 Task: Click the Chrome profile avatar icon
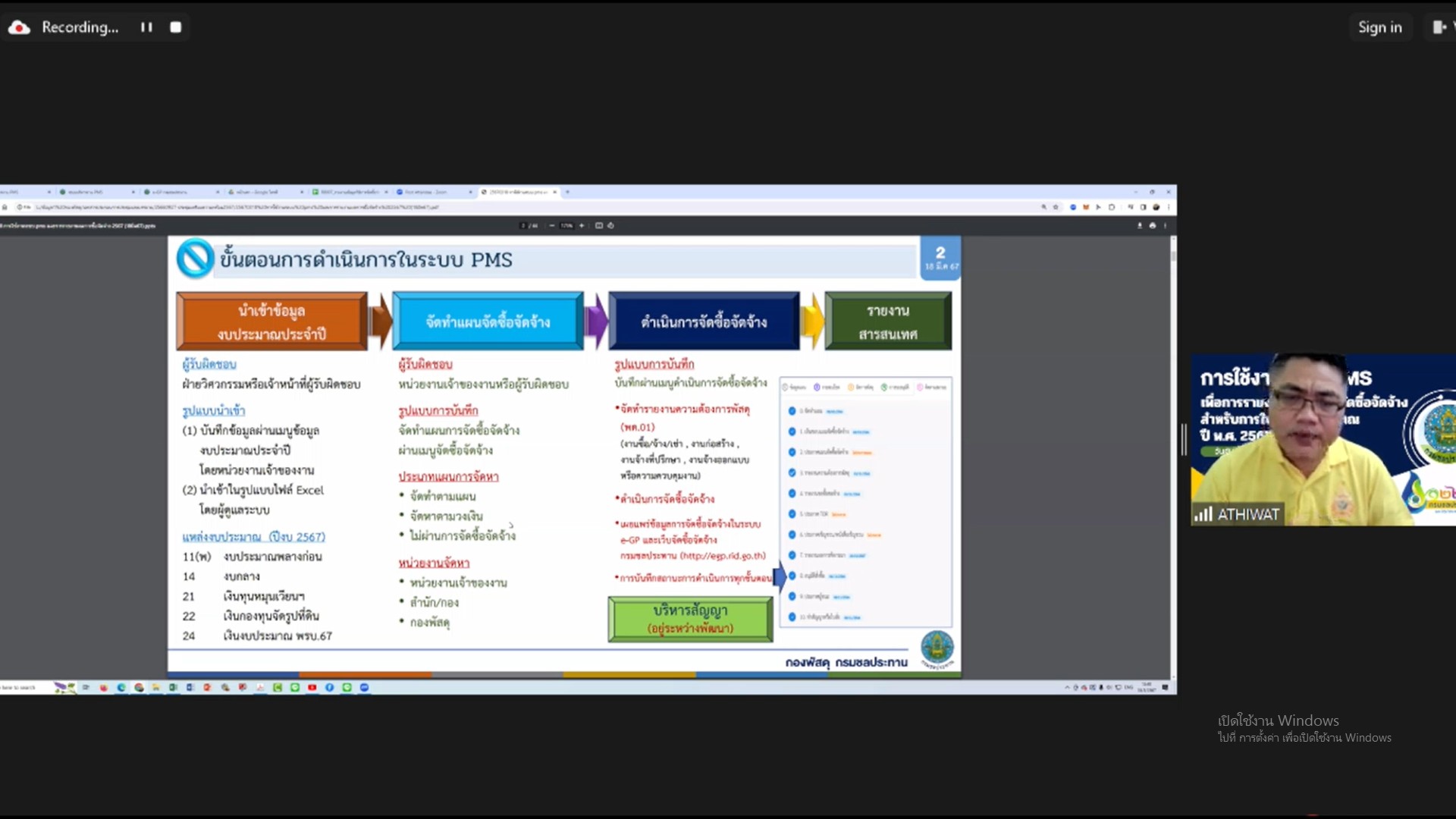pos(1156,206)
